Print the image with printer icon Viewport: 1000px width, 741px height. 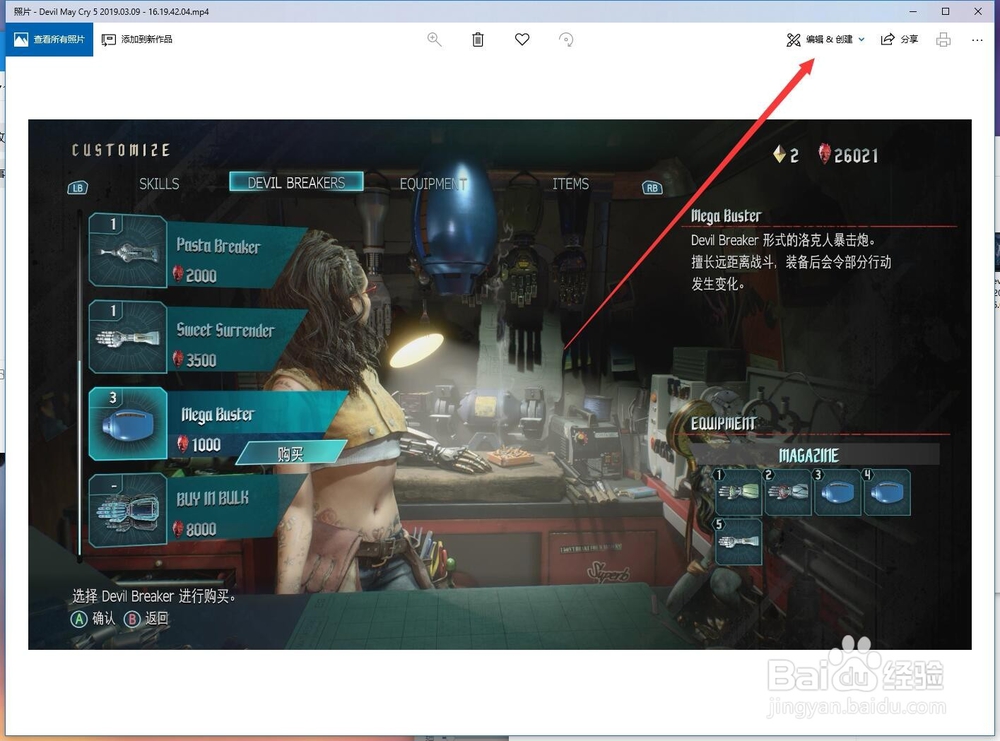[x=943, y=40]
